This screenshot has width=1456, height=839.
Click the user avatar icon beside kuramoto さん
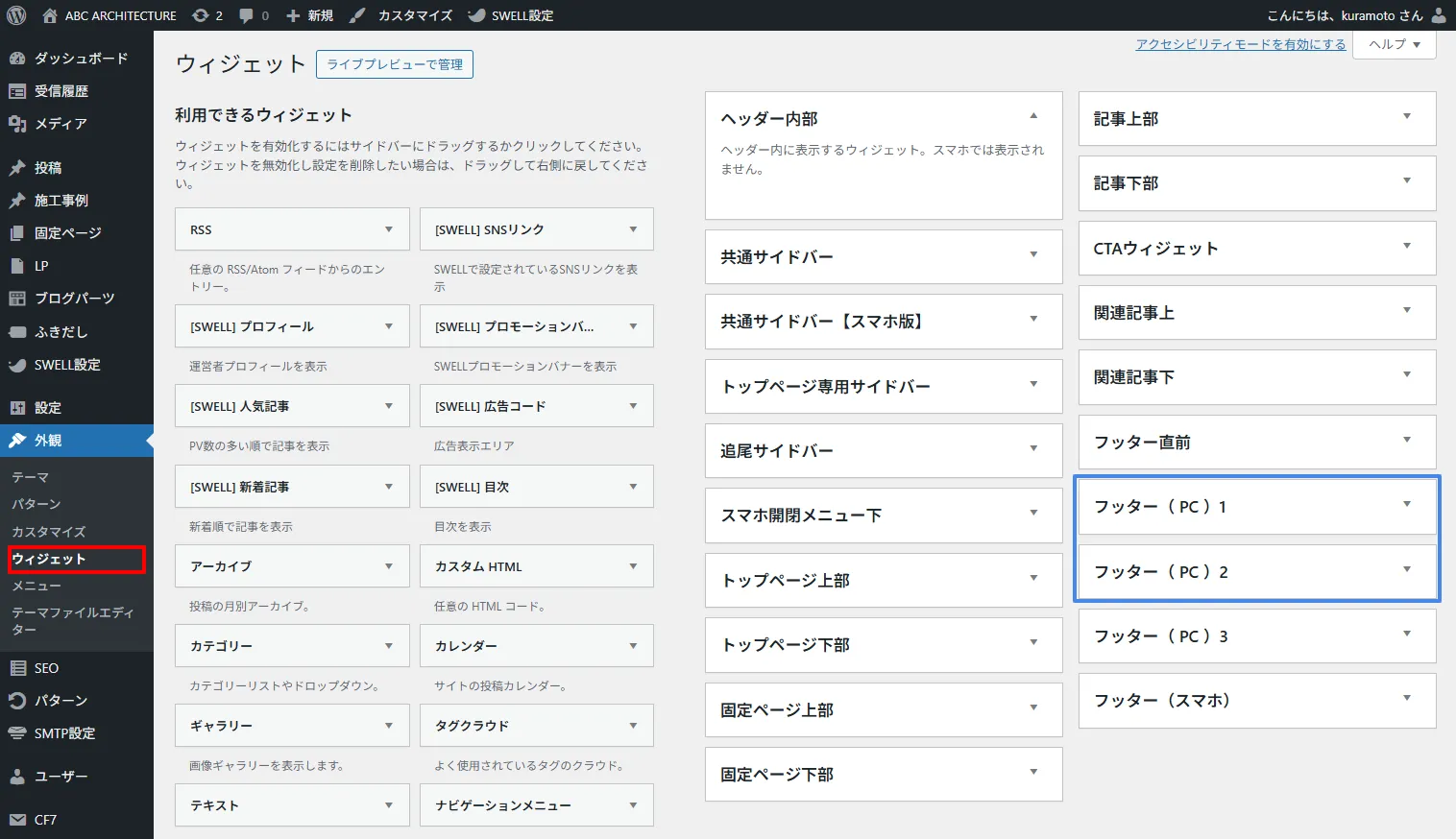(x=1439, y=15)
